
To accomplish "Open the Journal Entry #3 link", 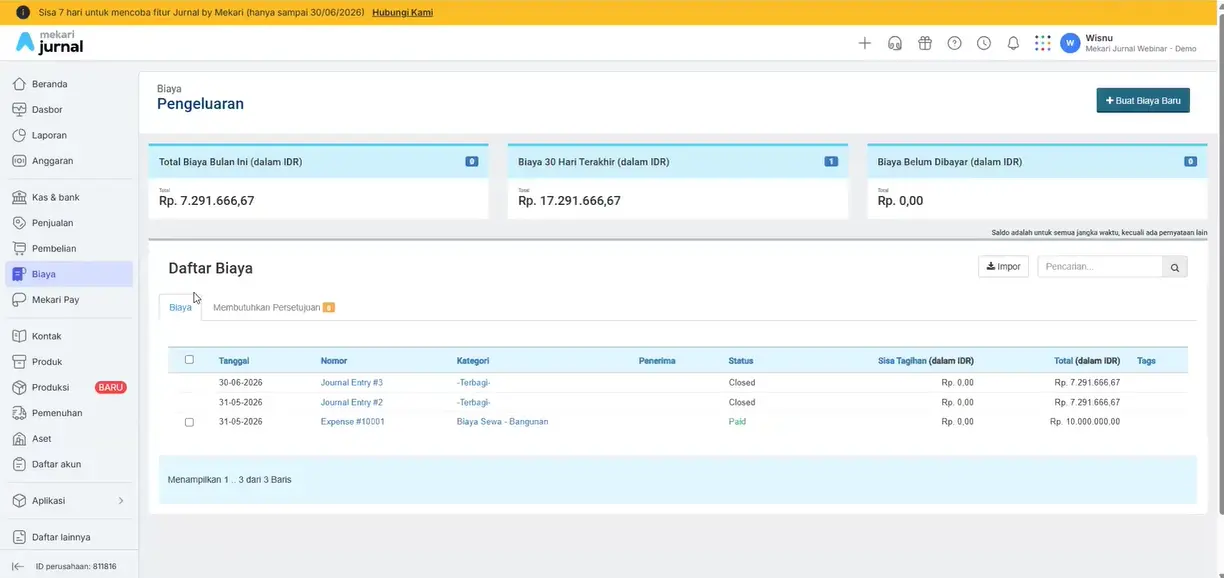I will (x=352, y=383).
